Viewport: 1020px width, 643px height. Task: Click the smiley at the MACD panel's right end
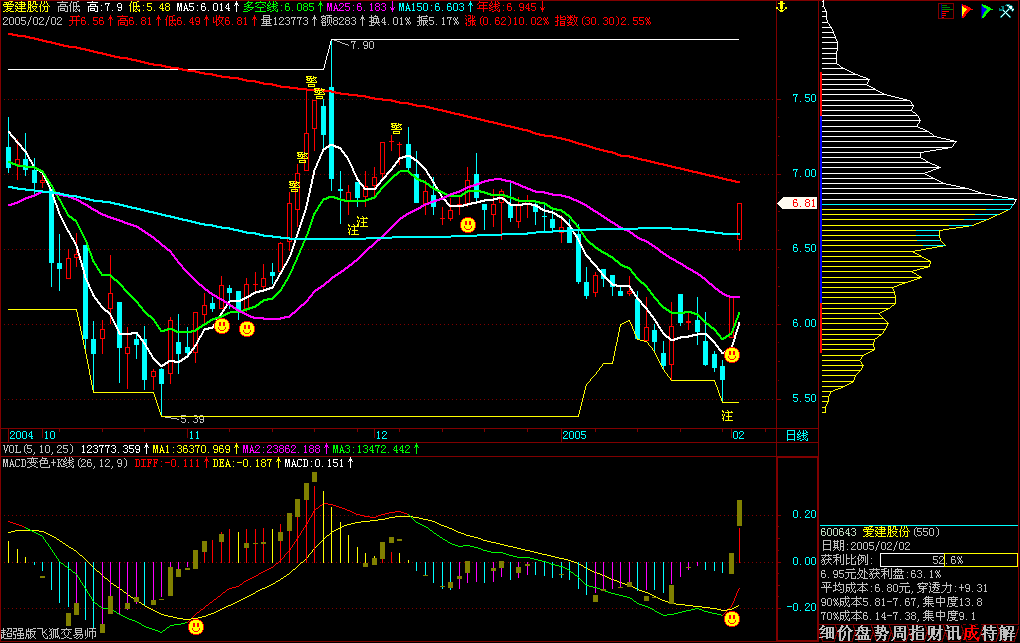[x=733, y=620]
